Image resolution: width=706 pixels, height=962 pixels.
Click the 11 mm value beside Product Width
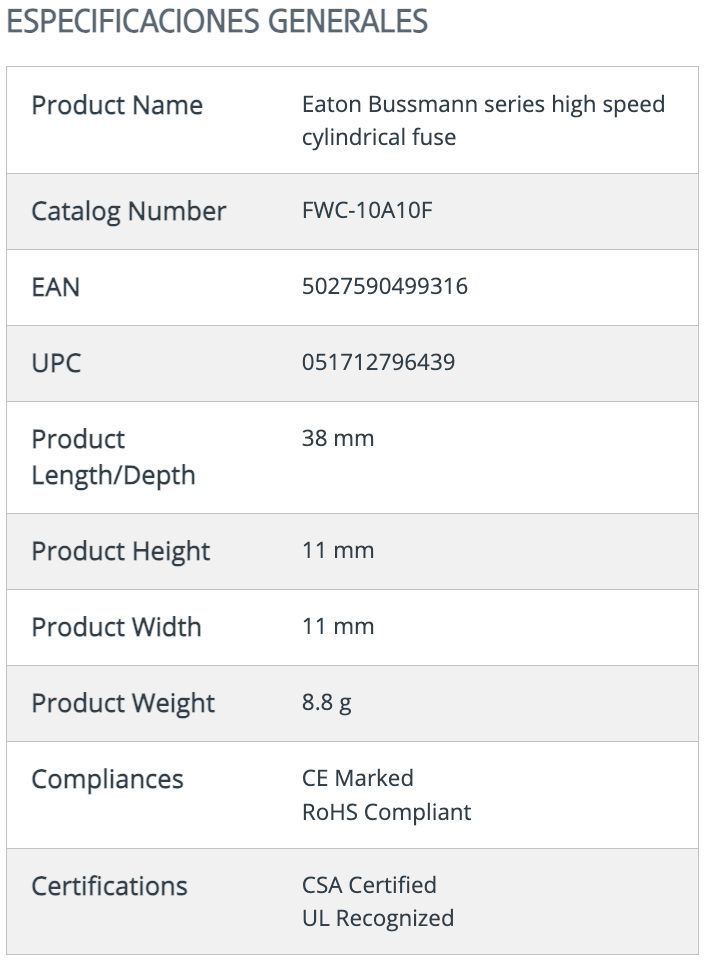[x=338, y=626]
